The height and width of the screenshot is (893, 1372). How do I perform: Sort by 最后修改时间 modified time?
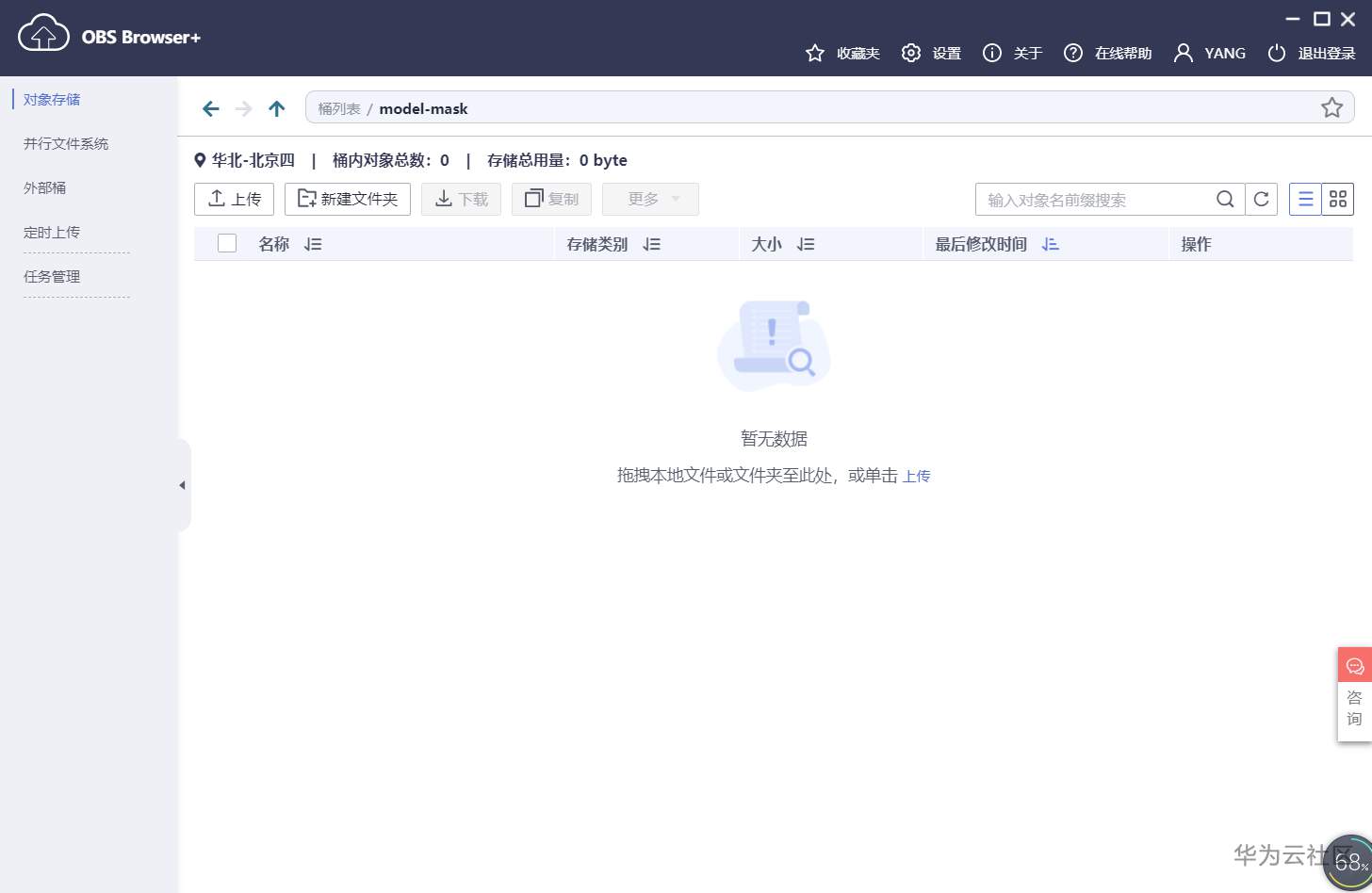[x=1051, y=244]
